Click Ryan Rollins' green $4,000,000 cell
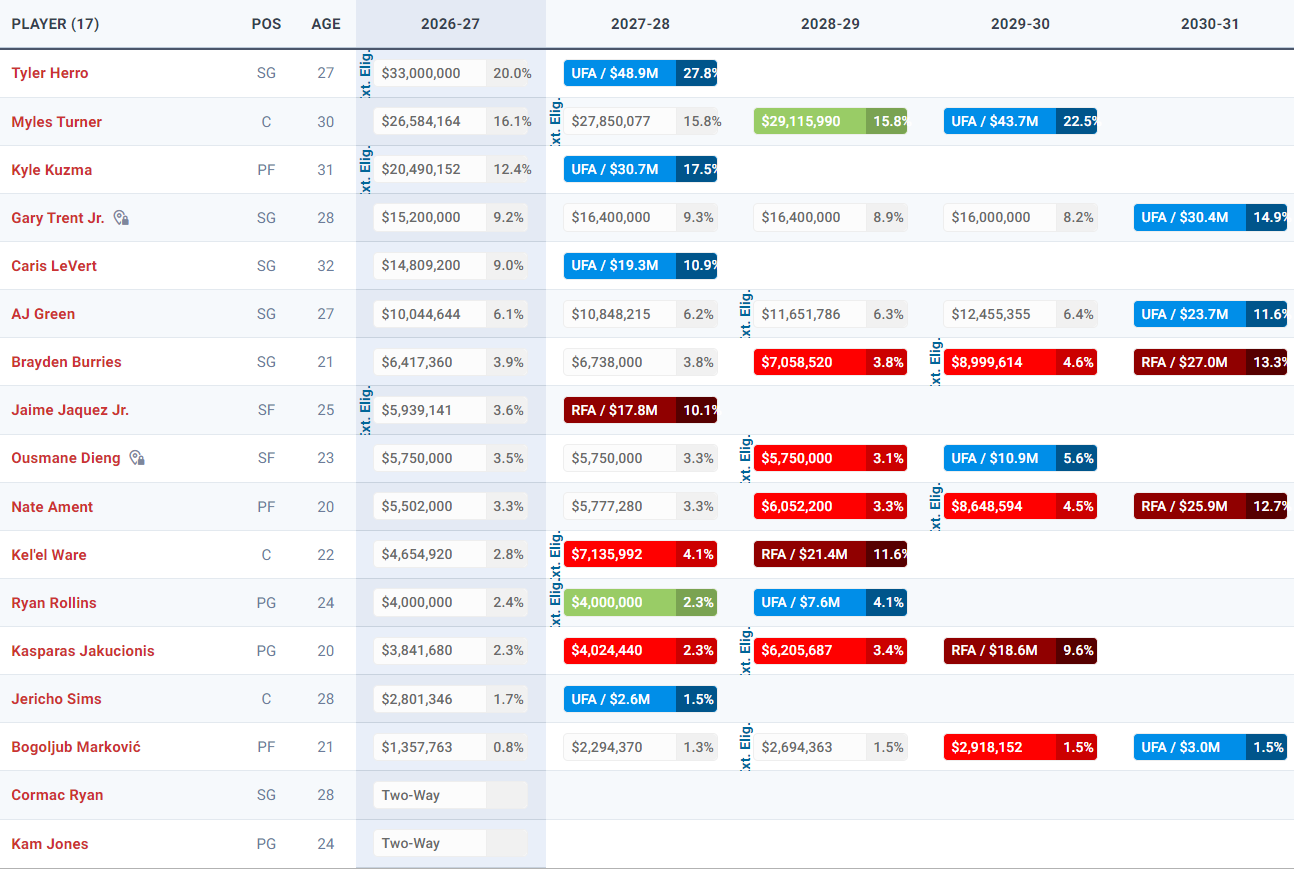This screenshot has width=1301, height=873. (640, 602)
